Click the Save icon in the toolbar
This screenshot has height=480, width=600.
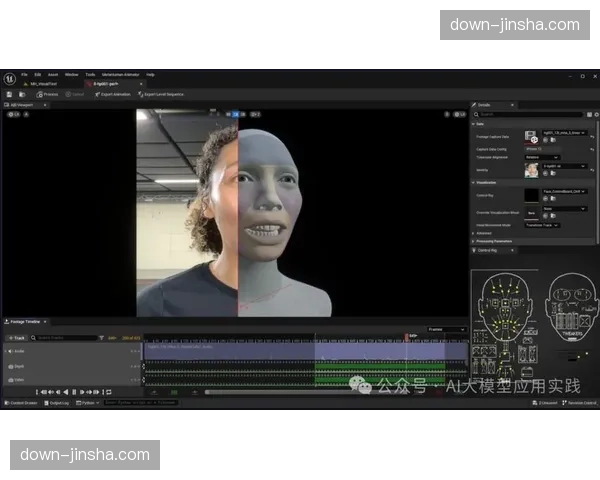click(9, 94)
